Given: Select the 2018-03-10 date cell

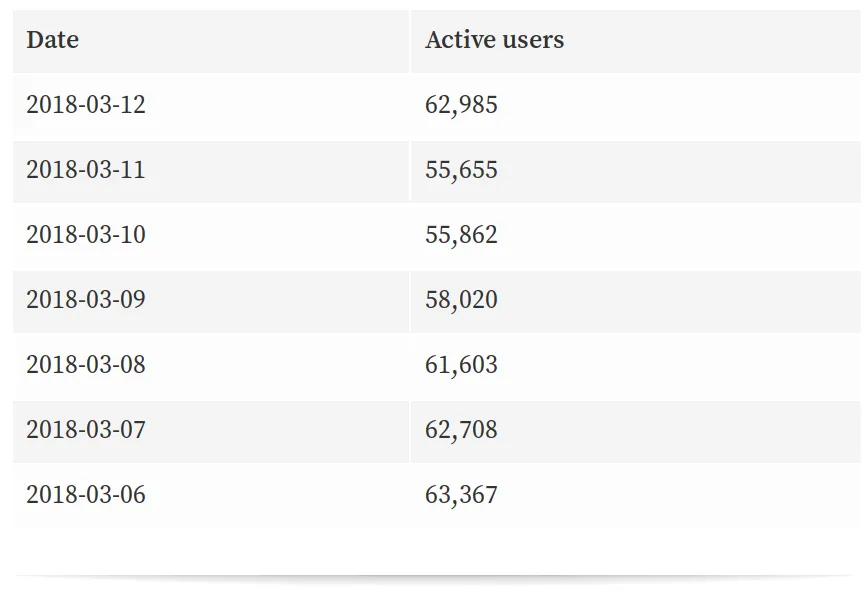Looking at the screenshot, I should coord(86,235).
